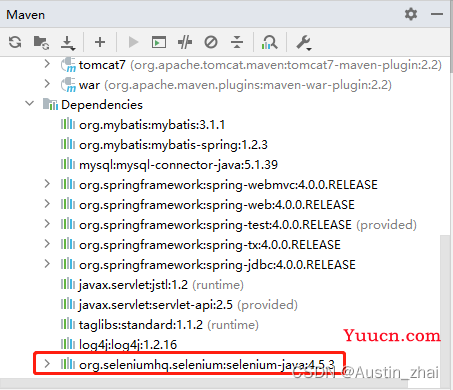Image resolution: width=453 pixels, height=390 pixels.
Task: Select spring-tx:4.0.0.RELEASE row text
Action: point(210,245)
